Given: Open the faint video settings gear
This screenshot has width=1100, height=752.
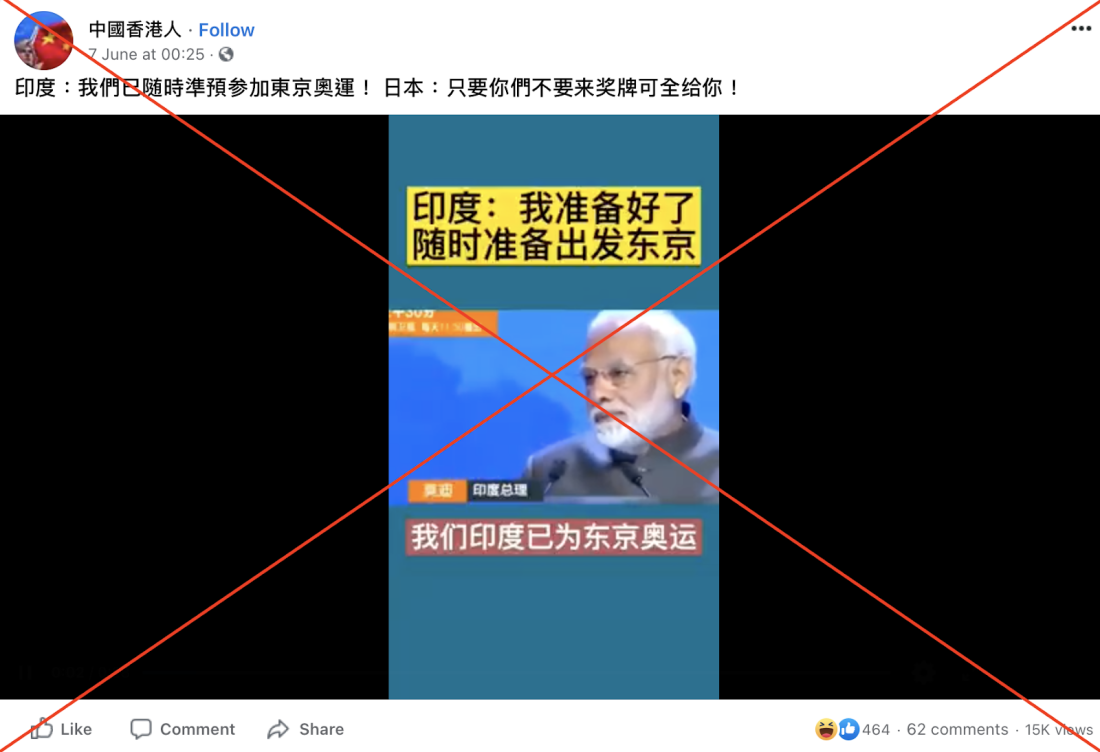Looking at the screenshot, I should point(923,672).
